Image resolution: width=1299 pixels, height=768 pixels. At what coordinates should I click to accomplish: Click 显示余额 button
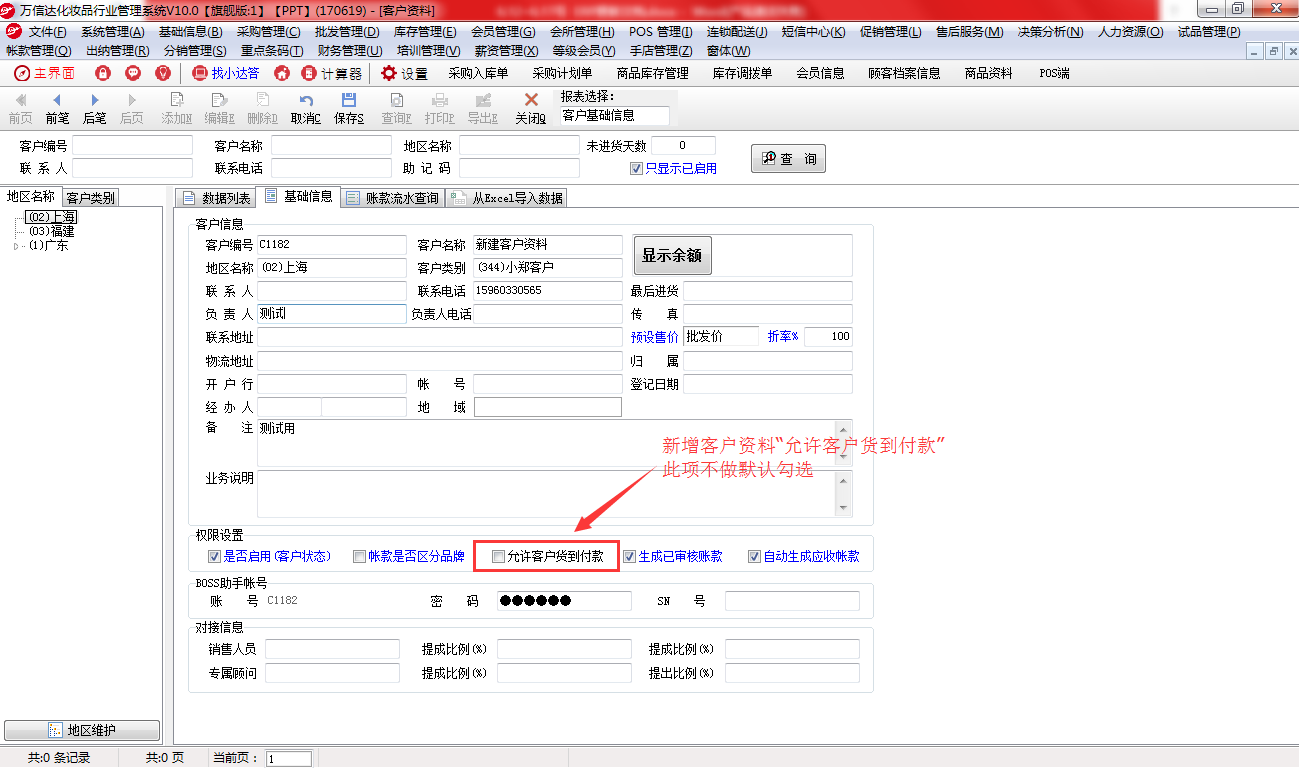click(672, 255)
